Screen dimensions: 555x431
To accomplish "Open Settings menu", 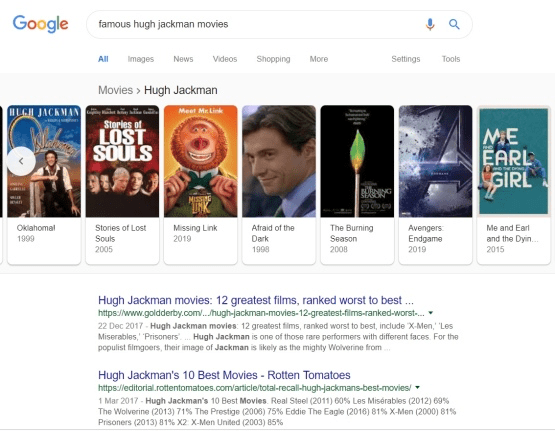I will [x=406, y=59].
